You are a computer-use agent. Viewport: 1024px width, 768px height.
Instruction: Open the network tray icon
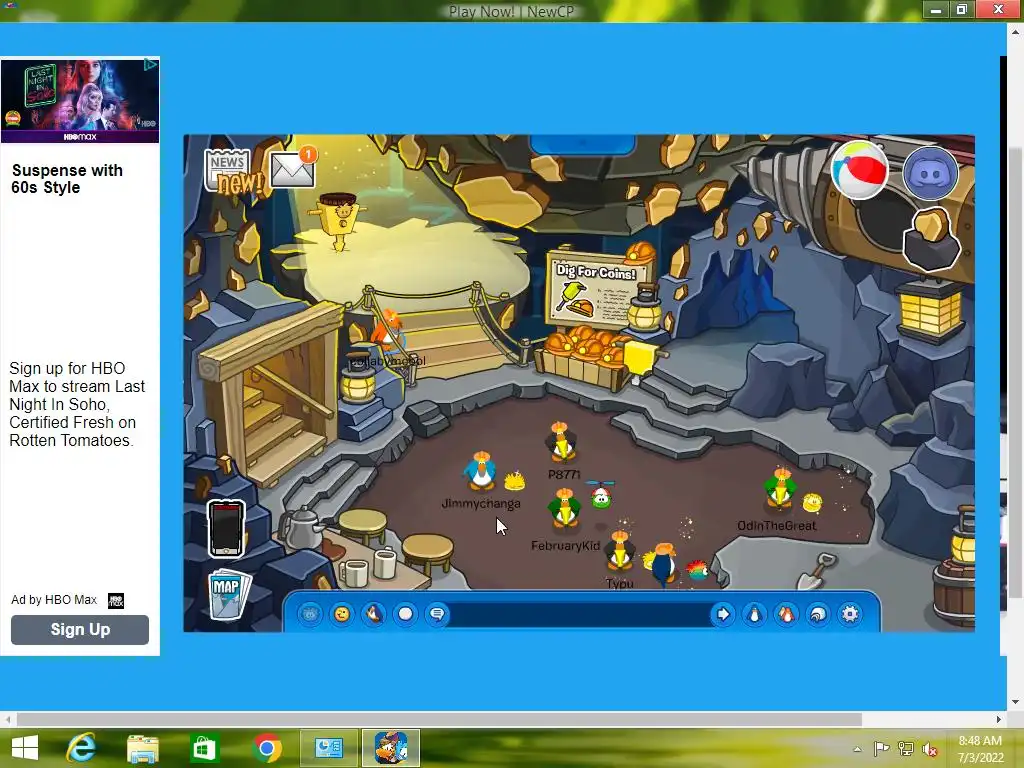tap(906, 749)
